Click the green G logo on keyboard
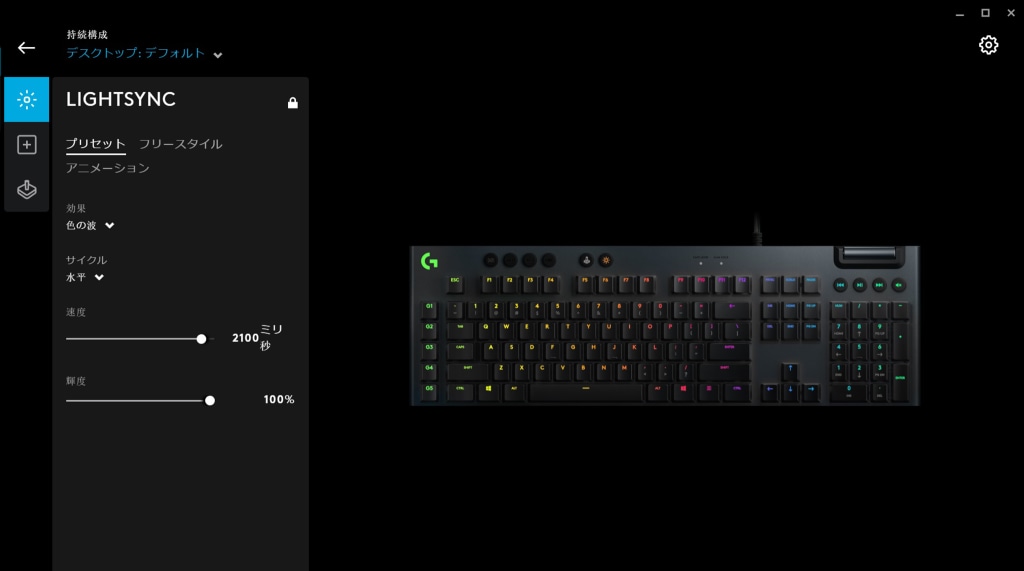1024x571 pixels. pos(429,261)
